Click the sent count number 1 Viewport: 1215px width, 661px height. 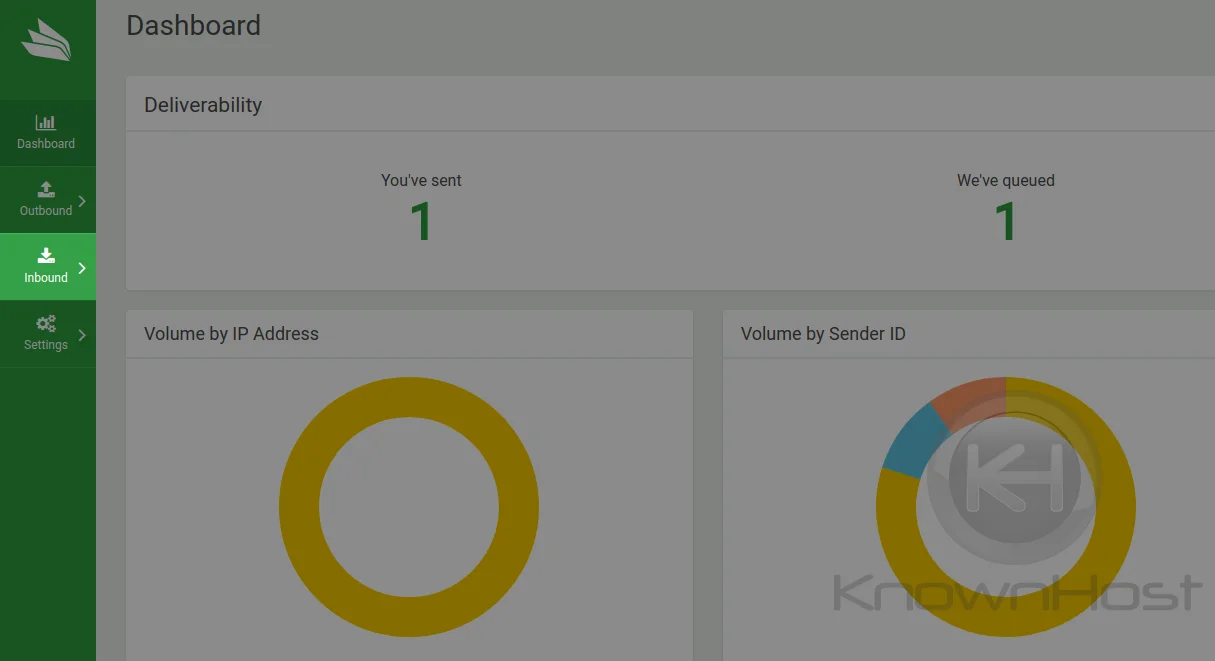[x=421, y=222]
